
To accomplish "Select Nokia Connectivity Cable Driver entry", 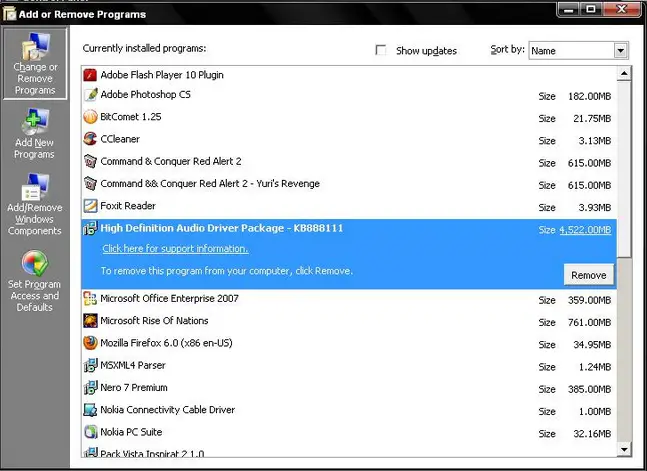I will [x=349, y=411].
